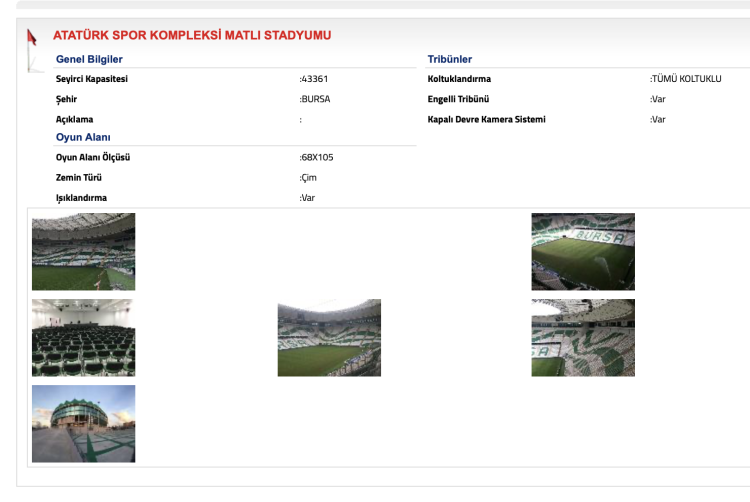Select the 43361 capacity value

click(x=314, y=79)
